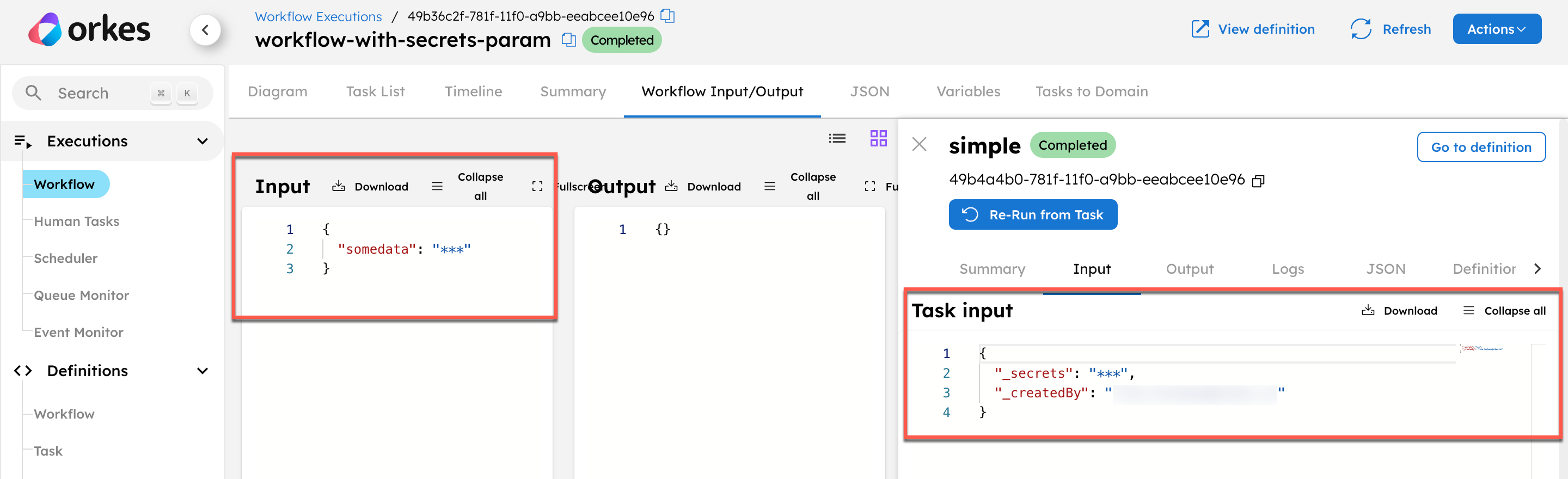Click the "somedata" key in Input JSON

point(377,249)
